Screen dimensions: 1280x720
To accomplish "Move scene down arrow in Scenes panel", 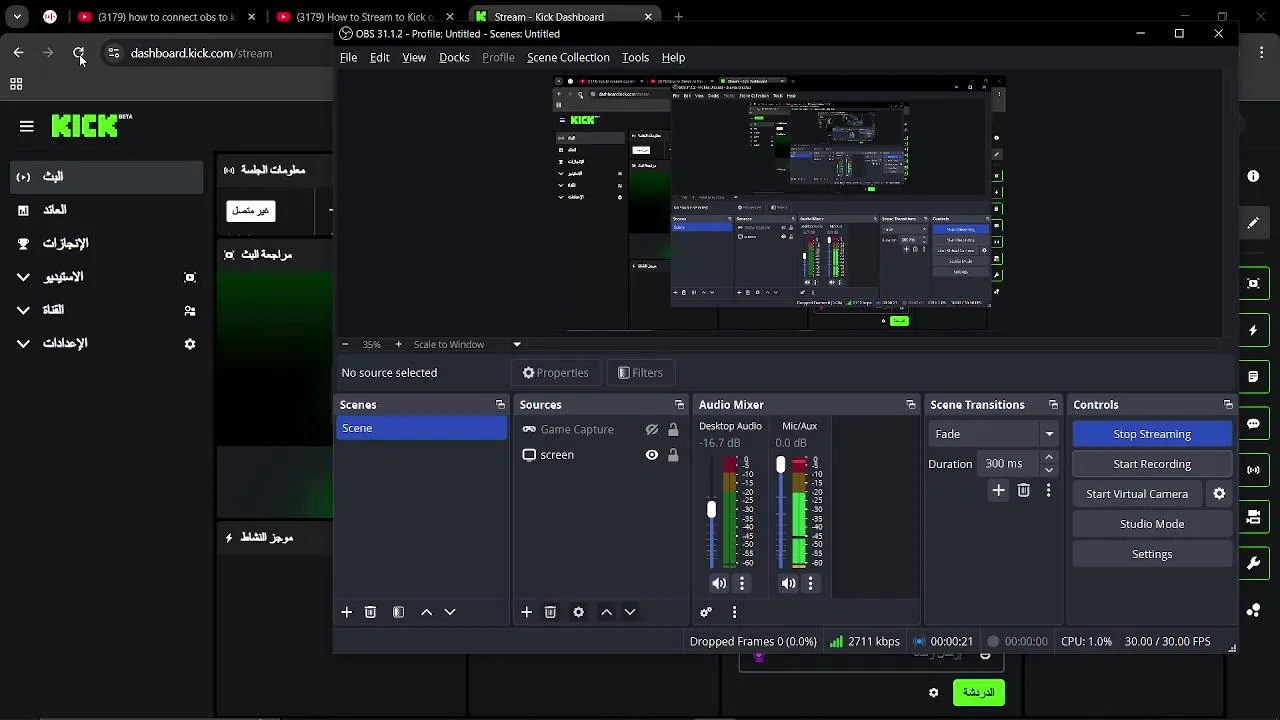I will pyautogui.click(x=450, y=612).
